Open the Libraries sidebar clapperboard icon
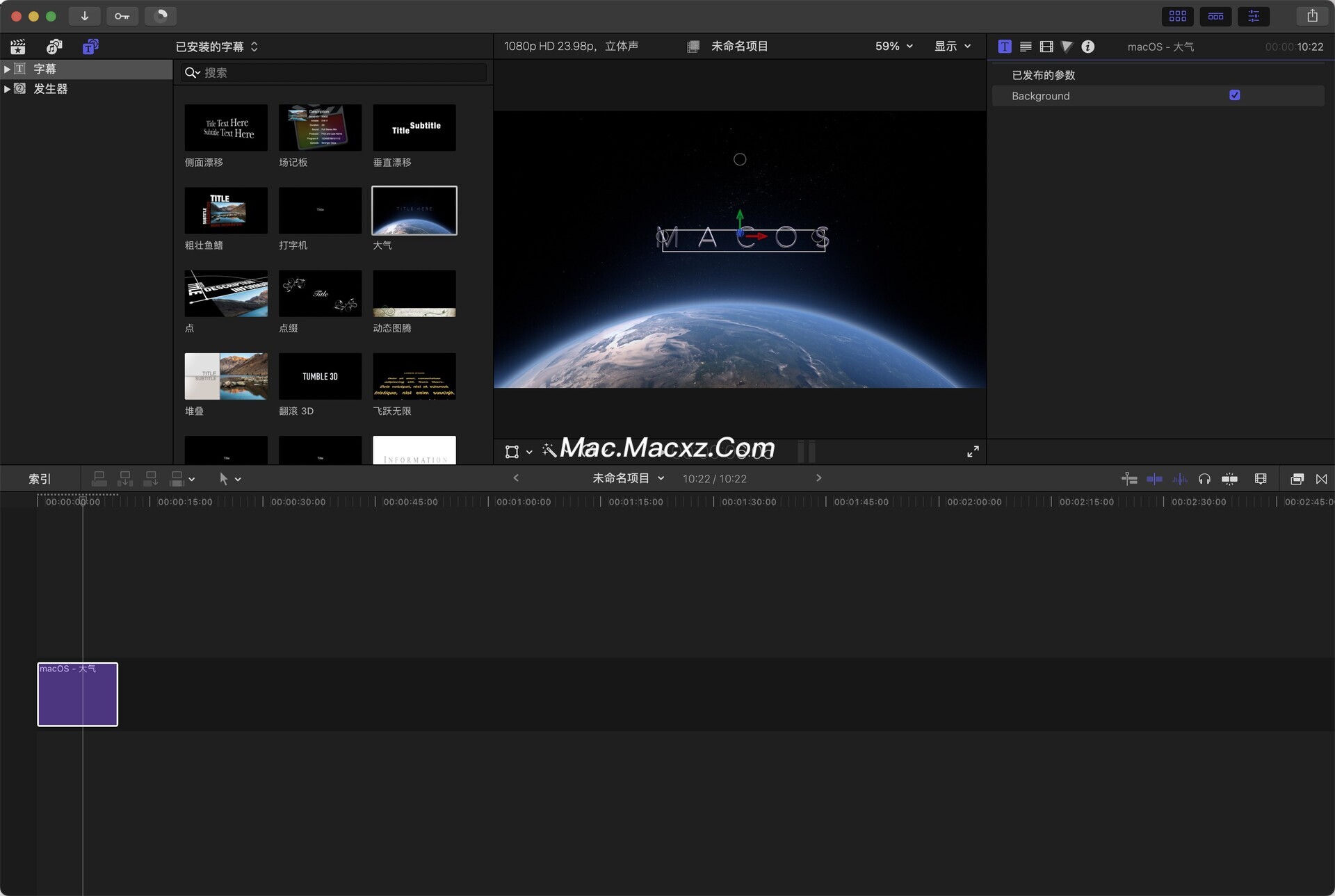This screenshot has height=896, width=1335. pos(18,47)
